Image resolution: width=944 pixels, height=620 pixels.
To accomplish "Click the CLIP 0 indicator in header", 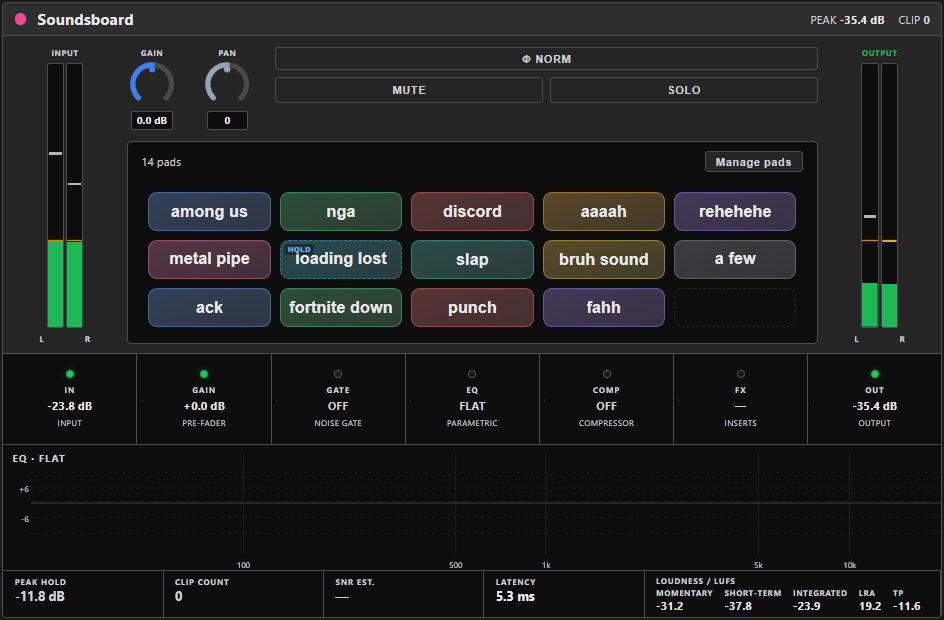I will pyautogui.click(x=914, y=20).
